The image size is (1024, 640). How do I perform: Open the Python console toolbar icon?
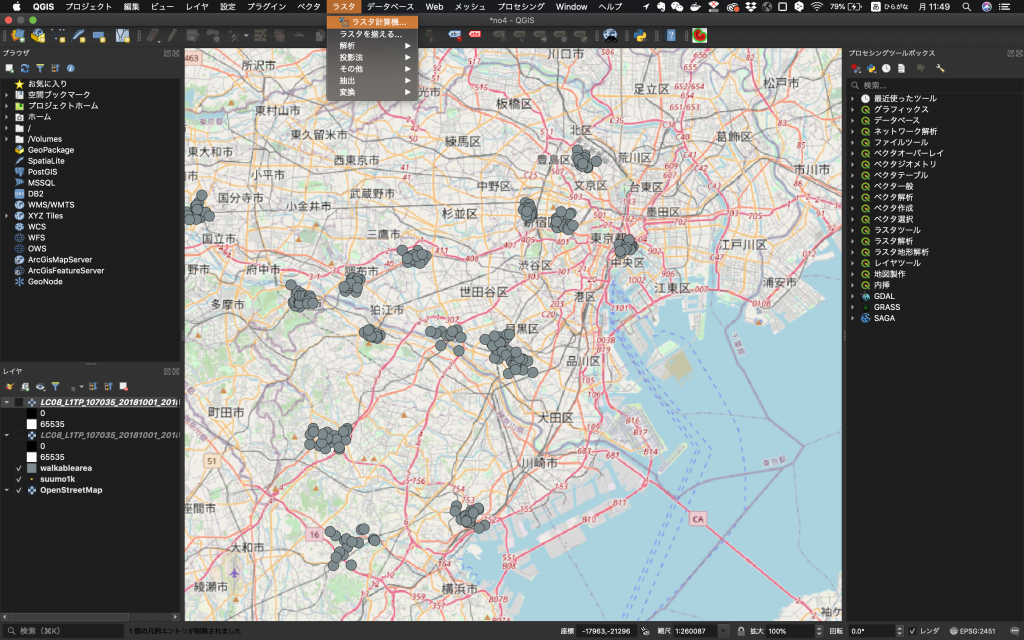640,36
